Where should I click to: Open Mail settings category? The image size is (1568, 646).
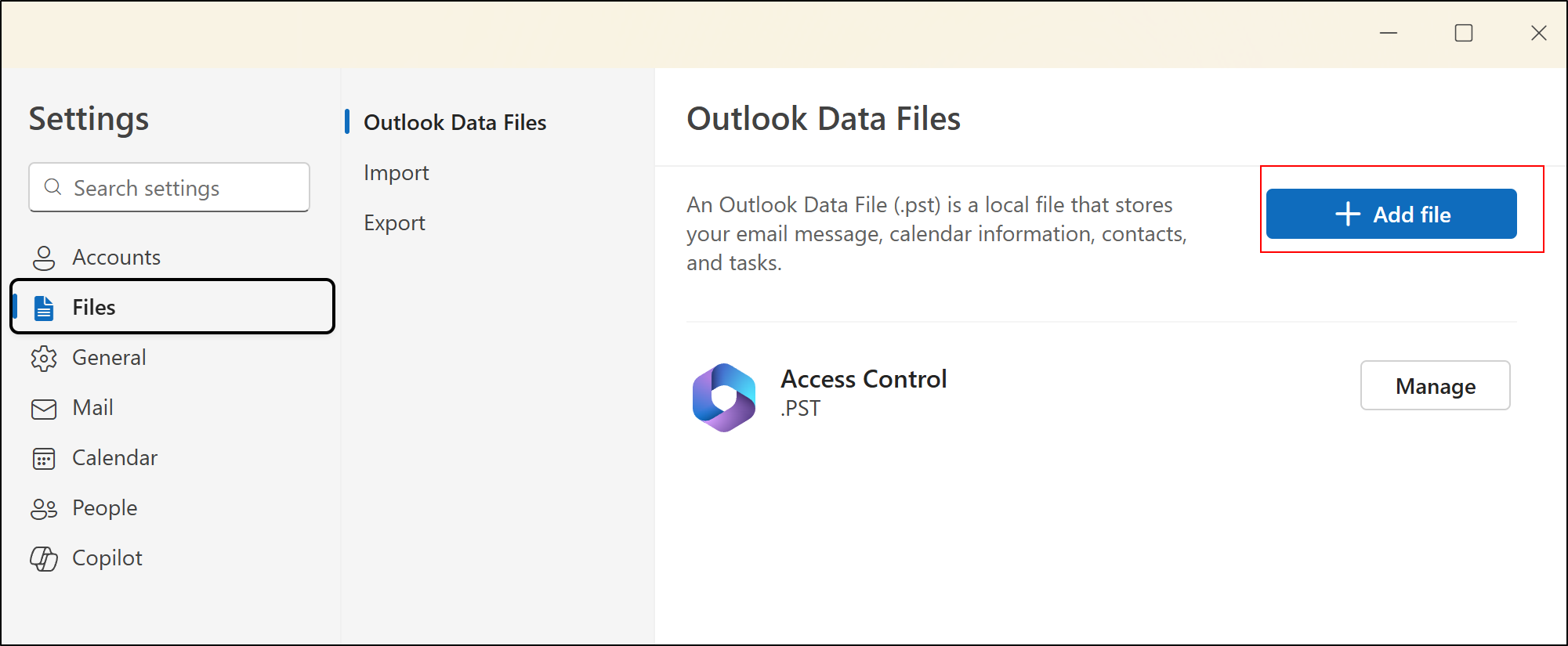coord(92,408)
